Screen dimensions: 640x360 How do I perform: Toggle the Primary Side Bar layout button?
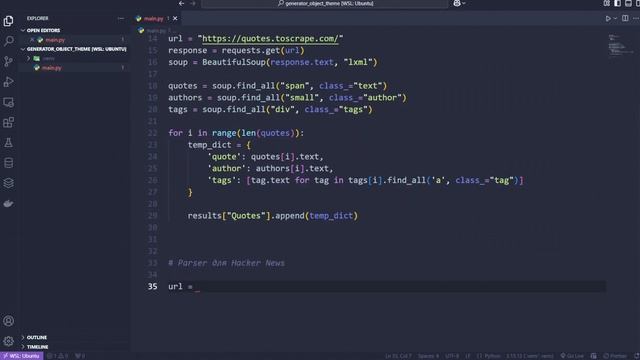(x=617, y=3)
